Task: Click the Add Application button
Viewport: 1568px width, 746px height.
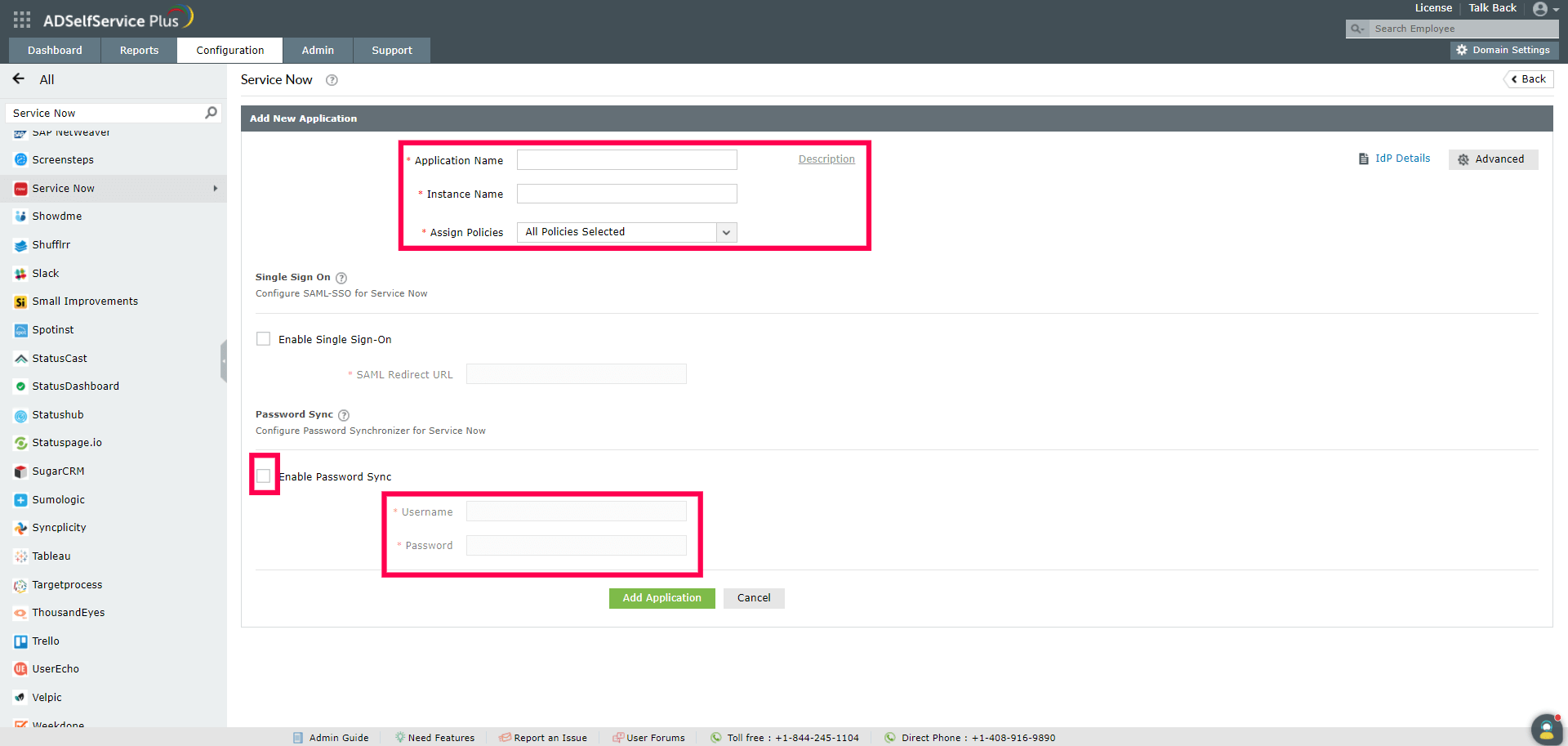Action: [661, 597]
